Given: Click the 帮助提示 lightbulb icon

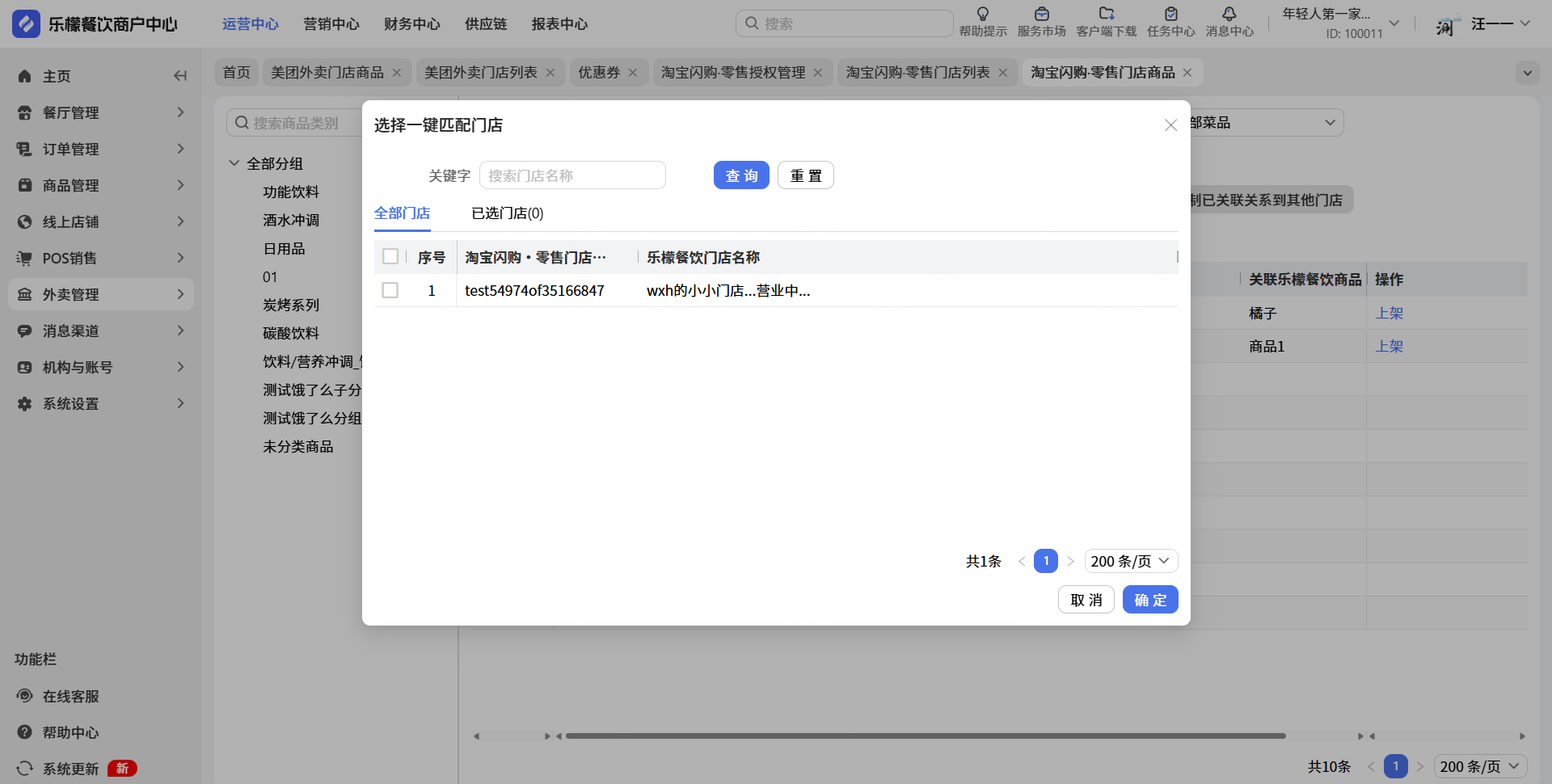Looking at the screenshot, I should 983,15.
